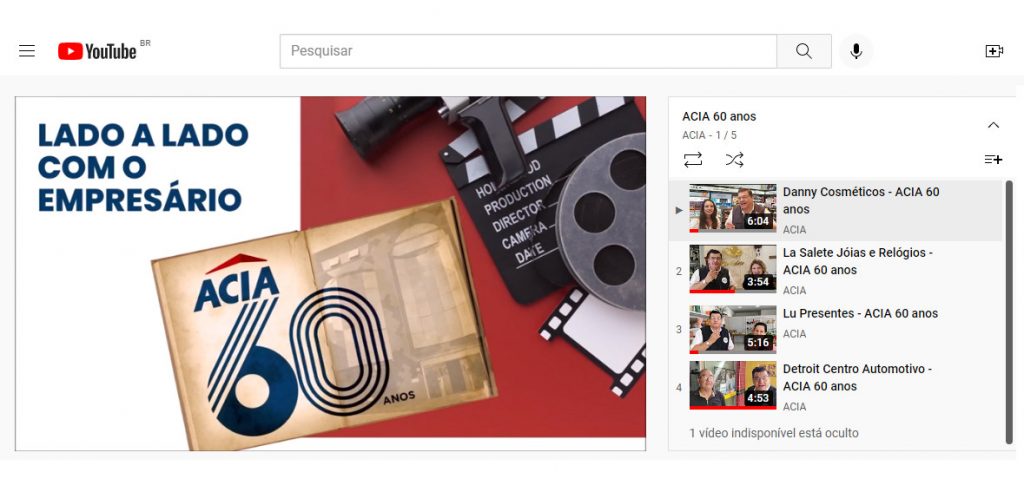Click '1 vídeo indisponível está oculto' notice
1024x492 pixels.
(x=774, y=433)
